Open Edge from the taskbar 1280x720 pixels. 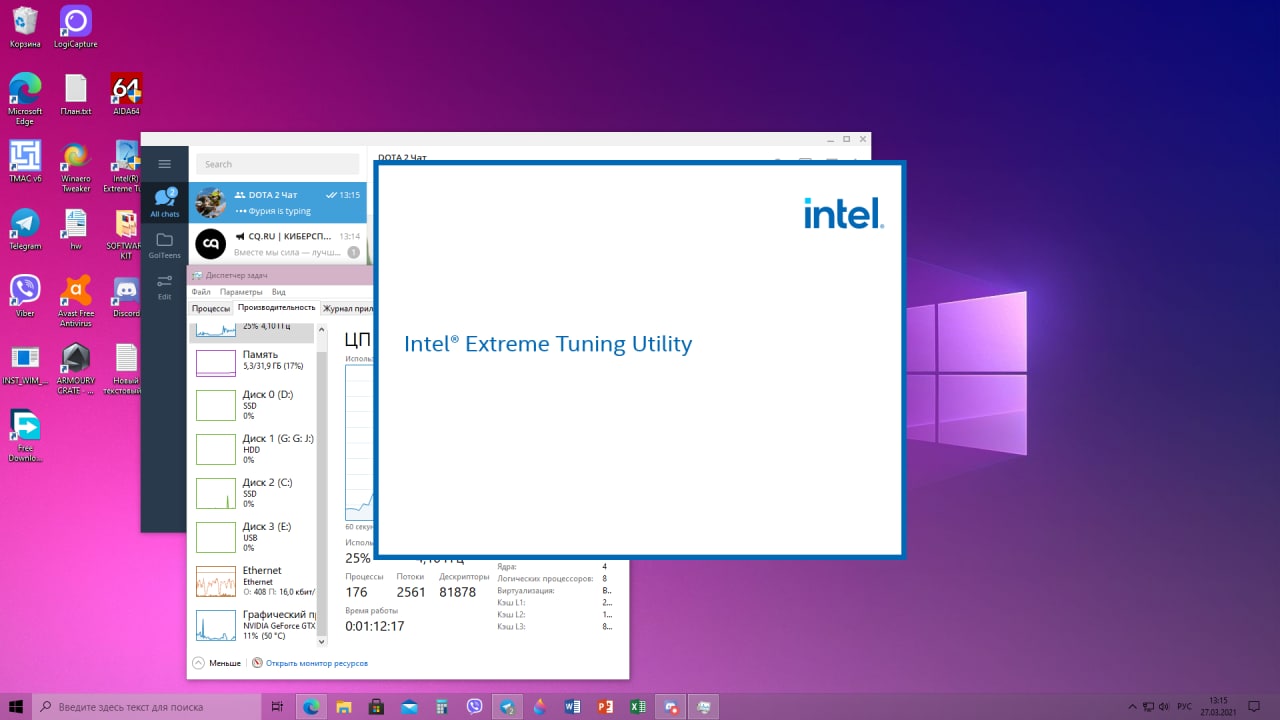coord(311,706)
